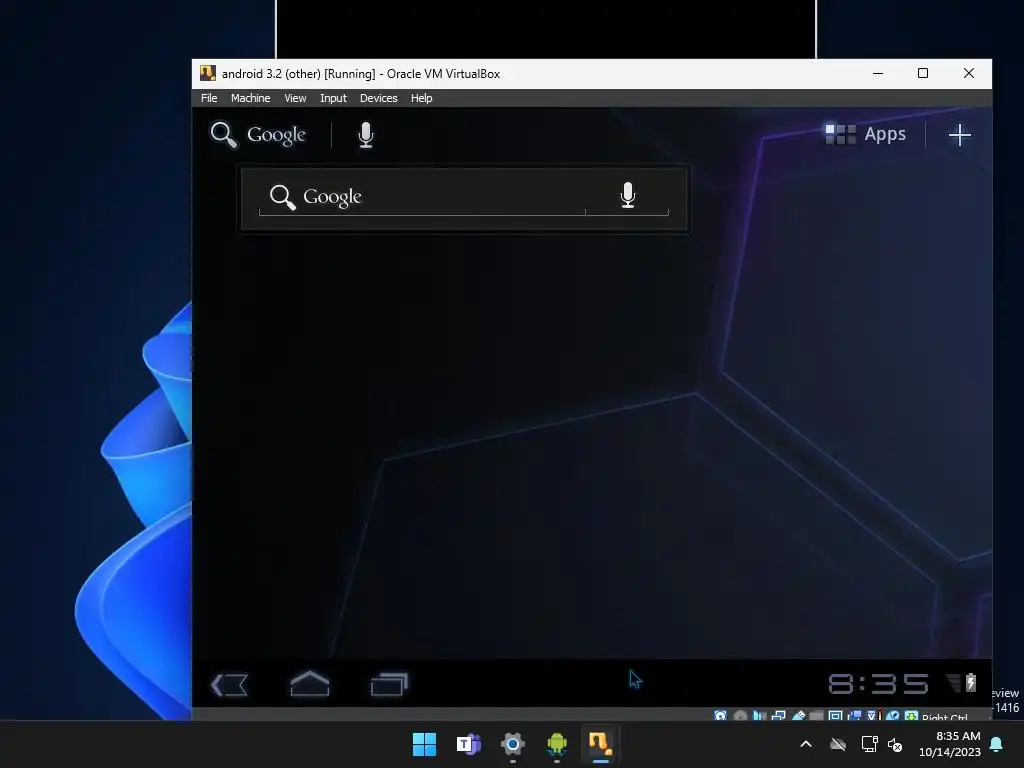
Task: Open the notification bell in the taskbar
Action: pyautogui.click(x=997, y=744)
